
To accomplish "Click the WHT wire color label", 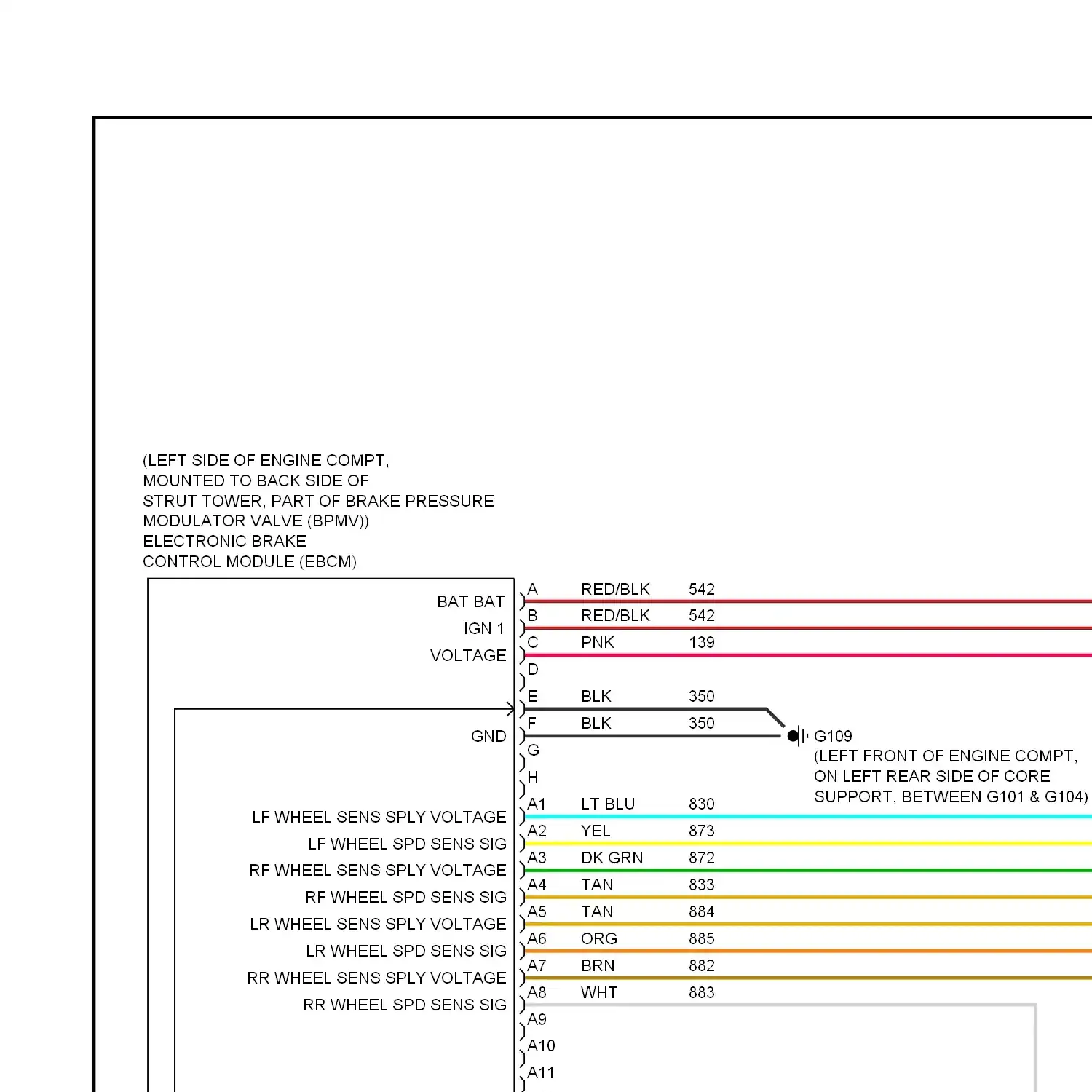I will (599, 992).
